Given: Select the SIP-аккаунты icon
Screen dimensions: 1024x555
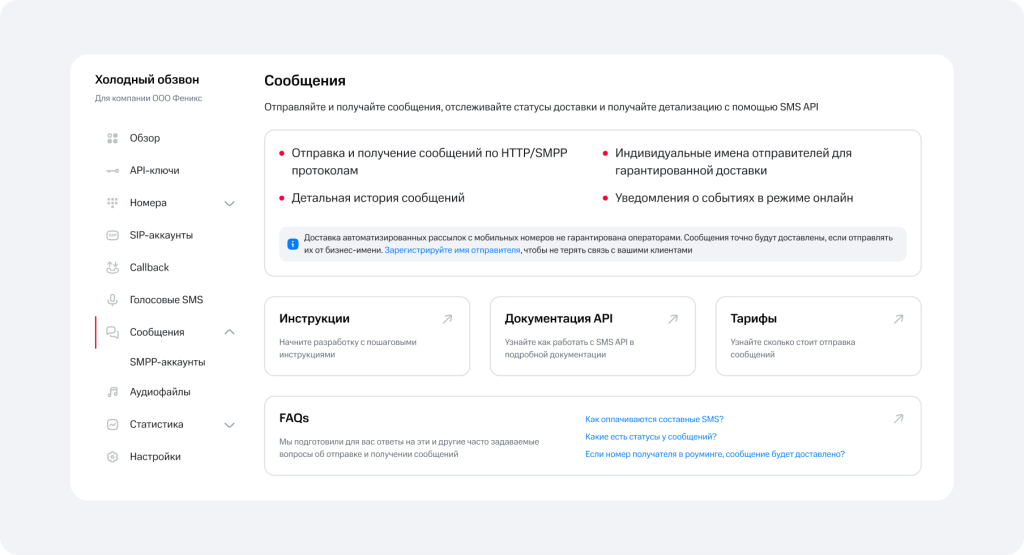Looking at the screenshot, I should pyautogui.click(x=112, y=235).
